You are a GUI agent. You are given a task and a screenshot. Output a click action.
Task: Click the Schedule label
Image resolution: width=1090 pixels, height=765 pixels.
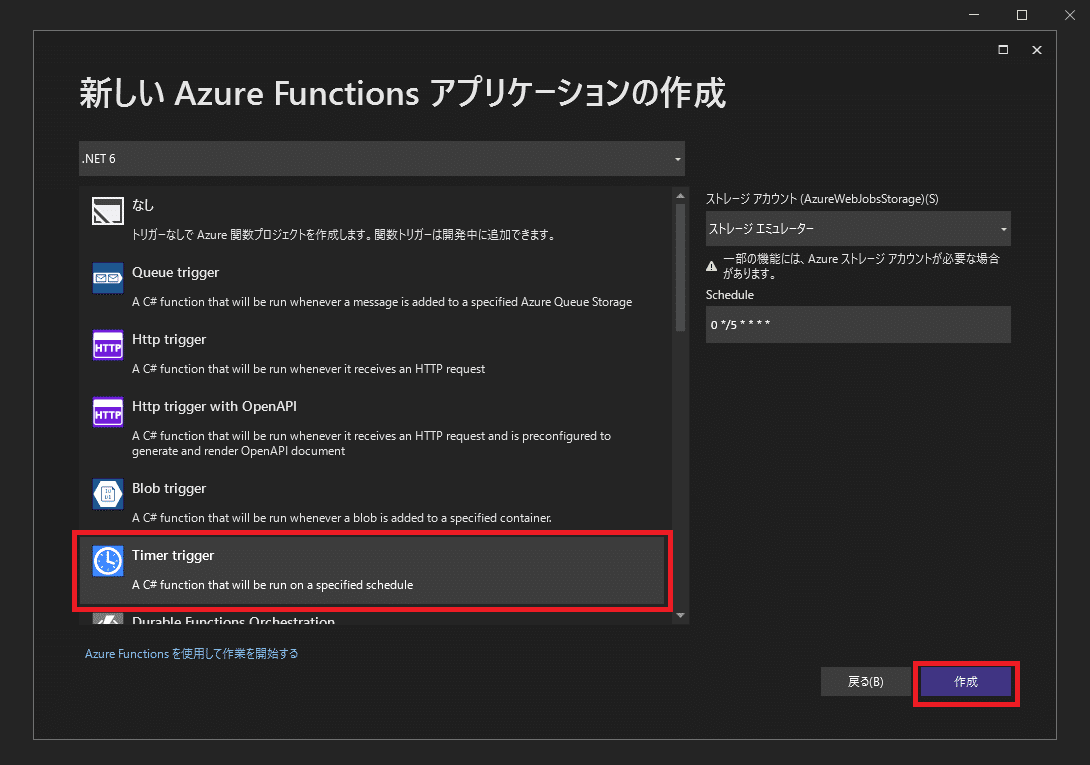(x=729, y=295)
